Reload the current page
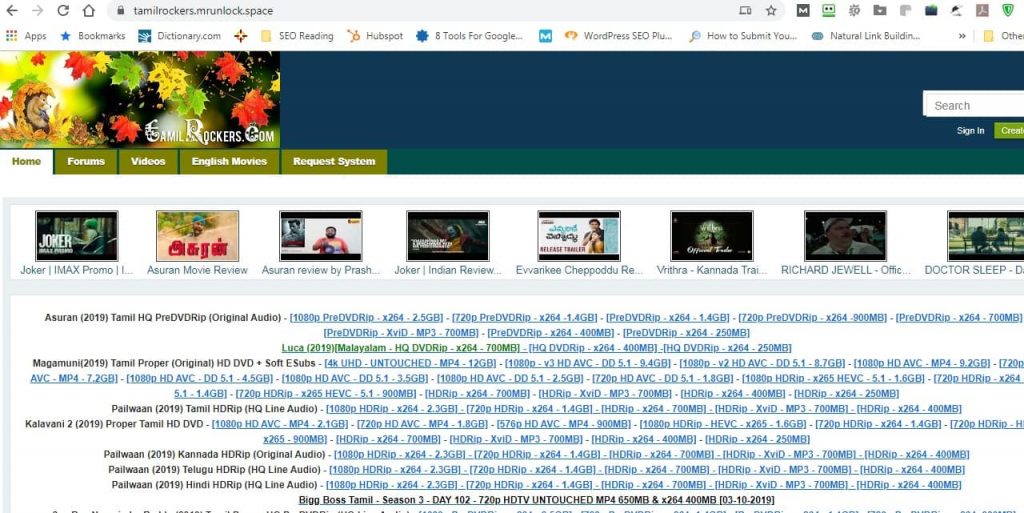 pos(63,10)
